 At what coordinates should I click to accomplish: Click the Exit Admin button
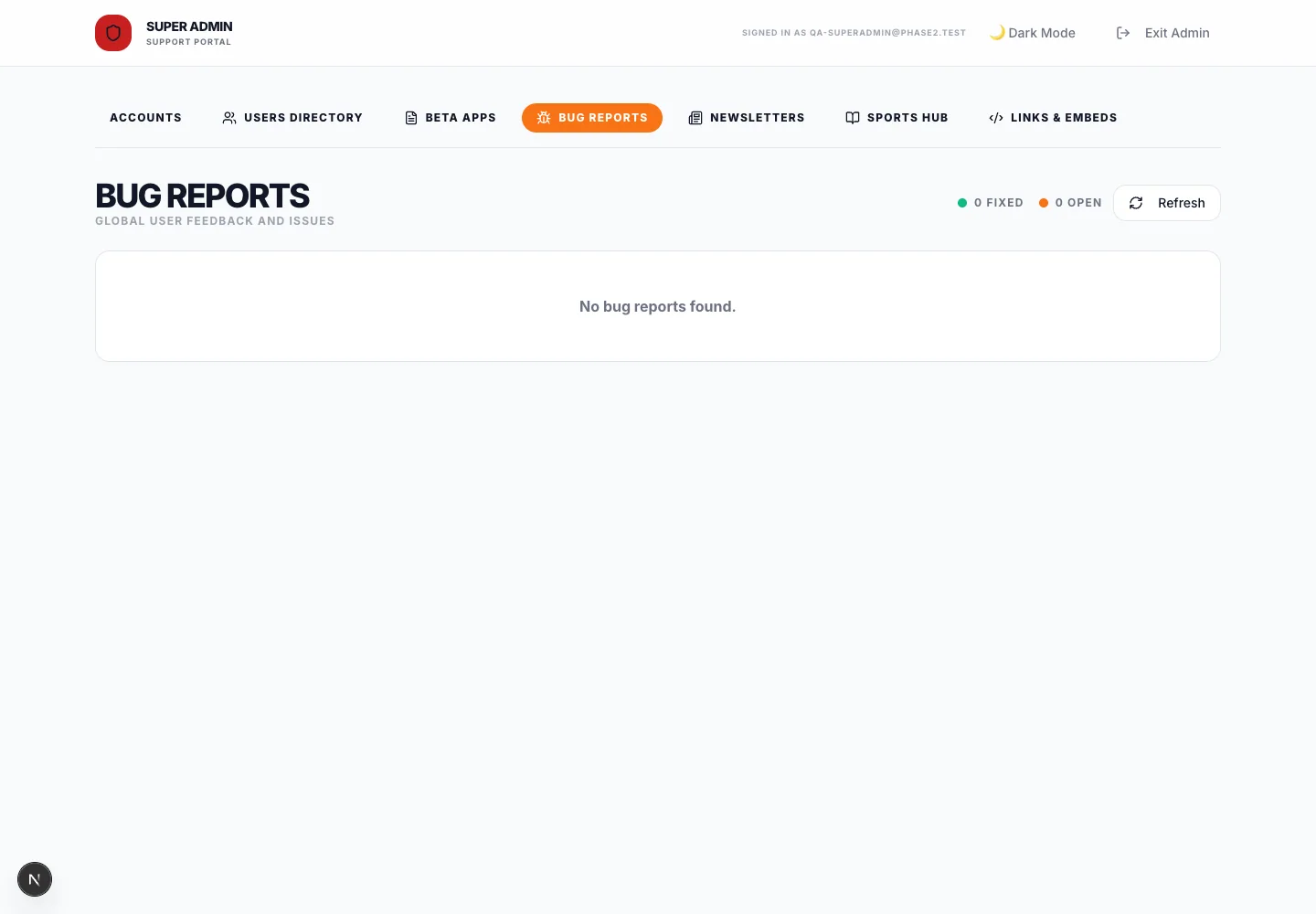click(1162, 33)
